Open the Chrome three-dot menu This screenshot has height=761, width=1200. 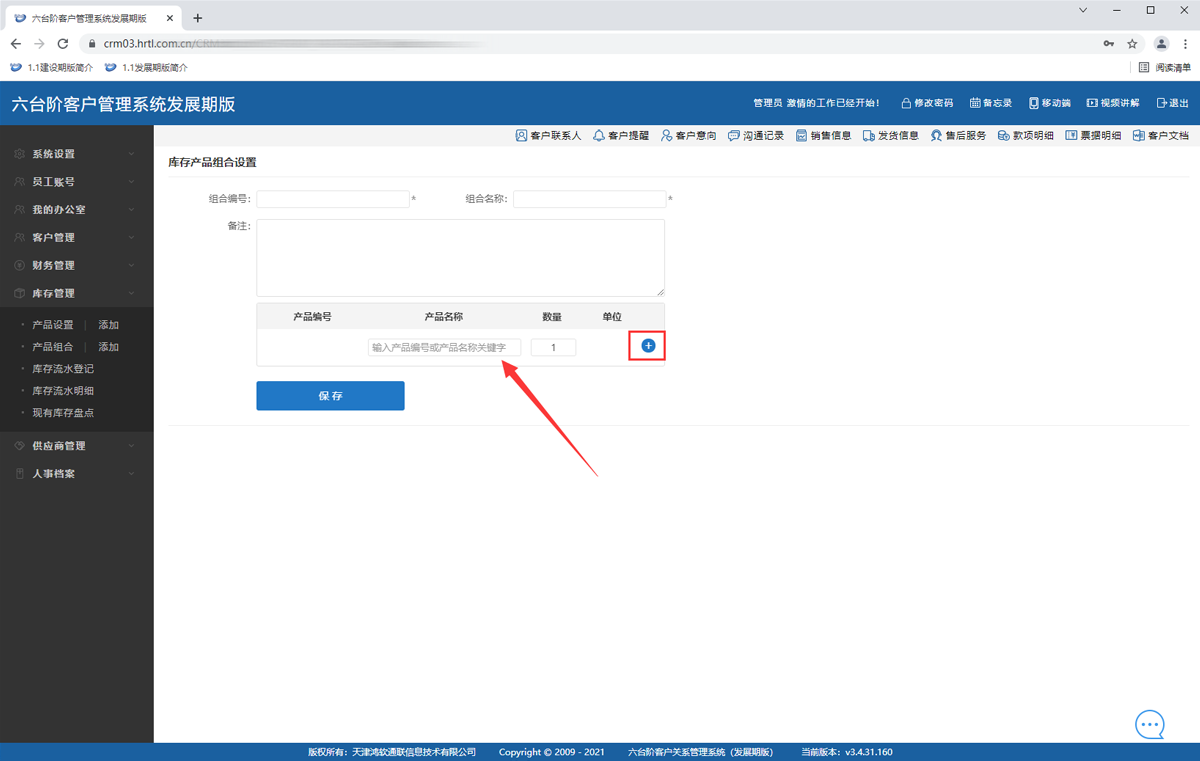click(x=1186, y=44)
